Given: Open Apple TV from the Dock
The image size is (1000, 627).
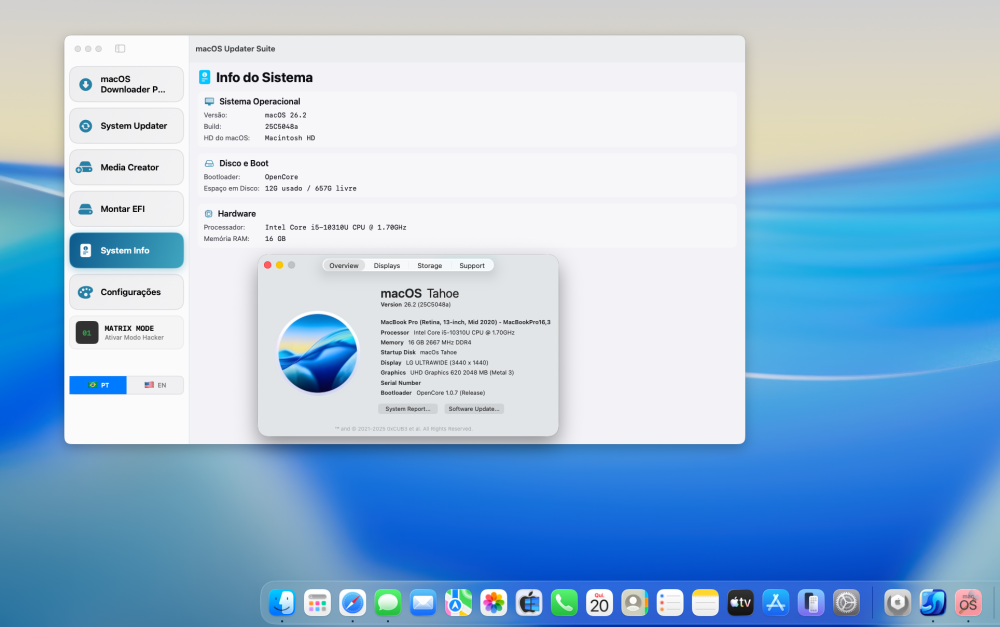Looking at the screenshot, I should click(740, 603).
